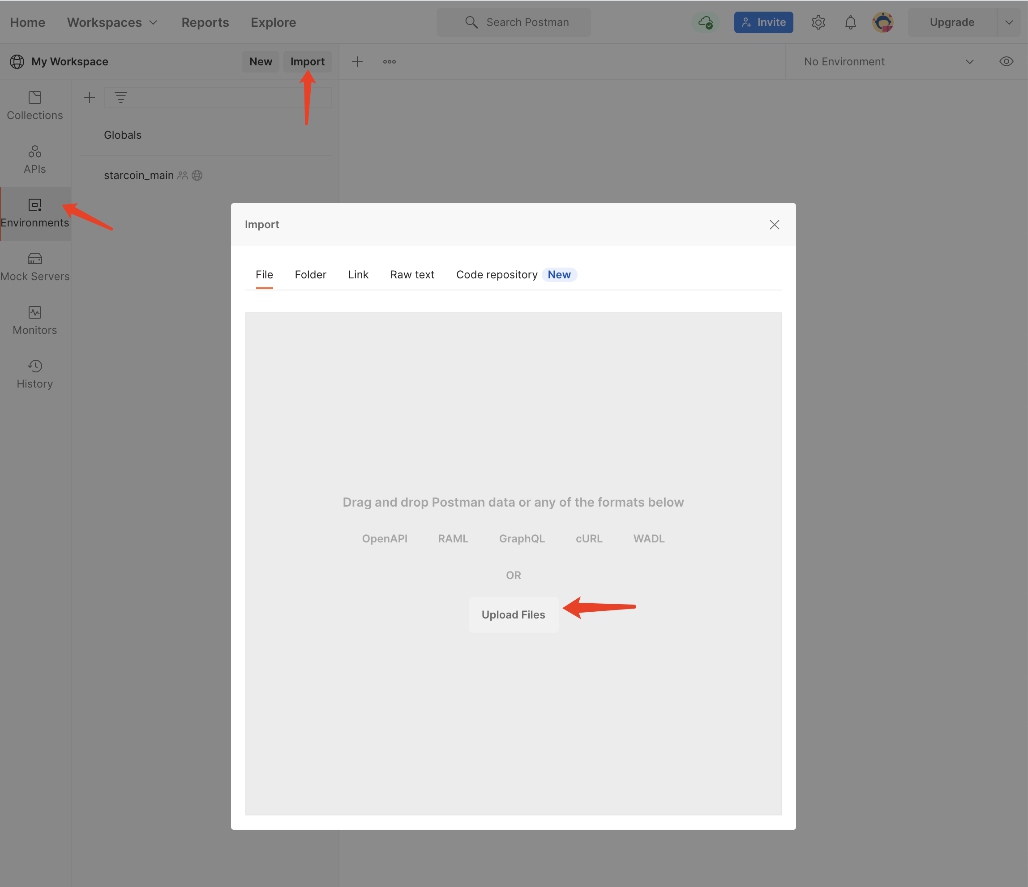Close the Import dialog

(774, 224)
